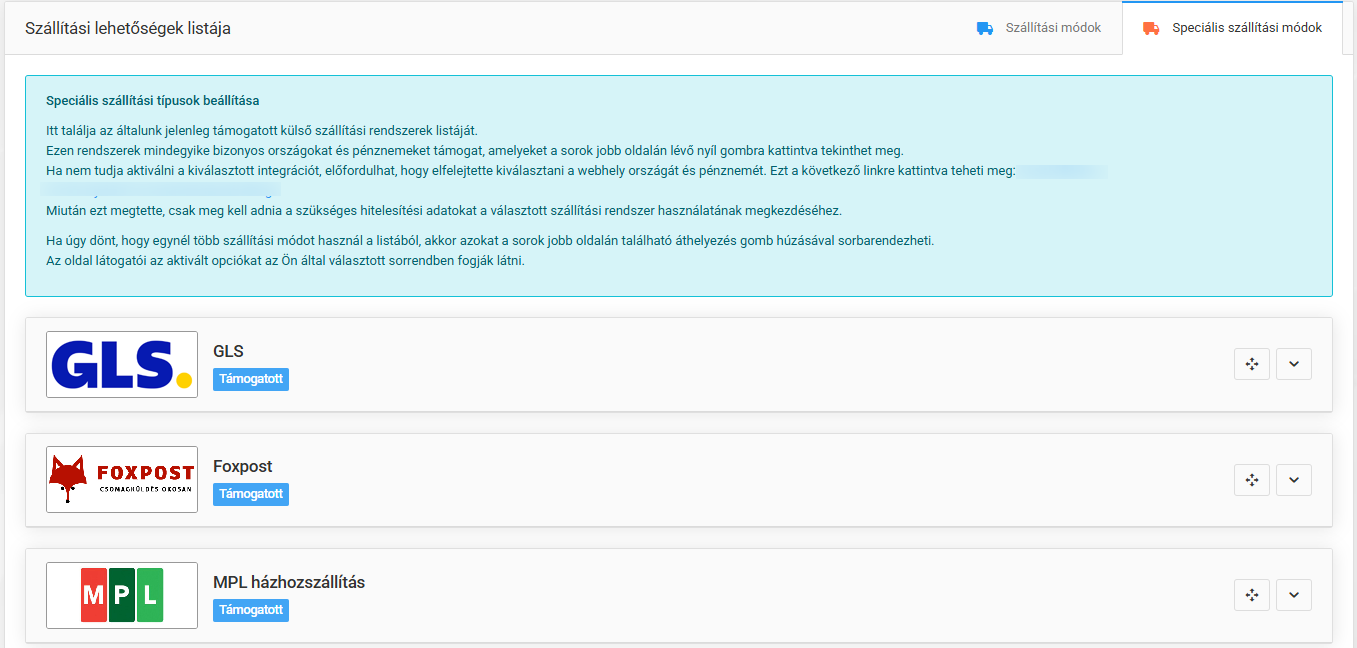Click the GLS logo image
1357x648 pixels.
(122, 364)
